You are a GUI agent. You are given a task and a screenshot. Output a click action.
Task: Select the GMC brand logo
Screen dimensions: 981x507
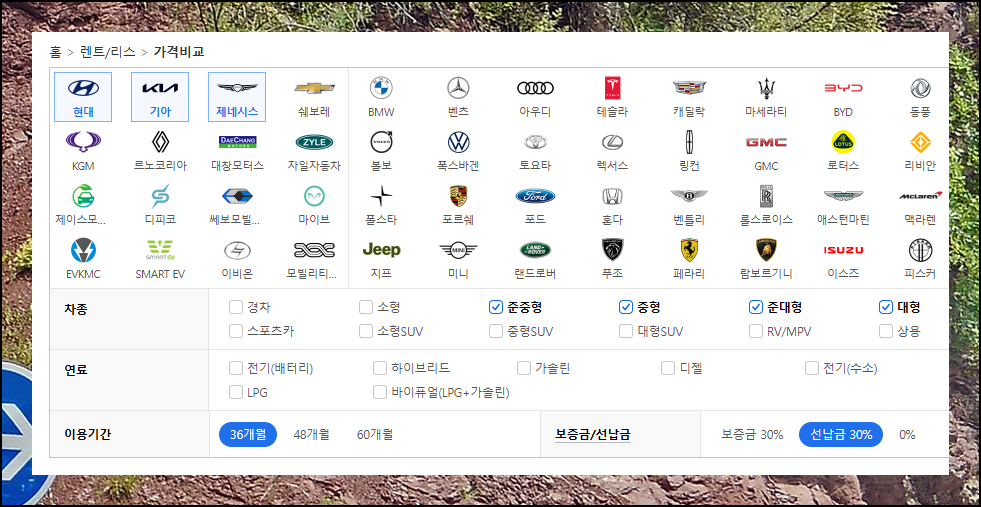click(766, 142)
